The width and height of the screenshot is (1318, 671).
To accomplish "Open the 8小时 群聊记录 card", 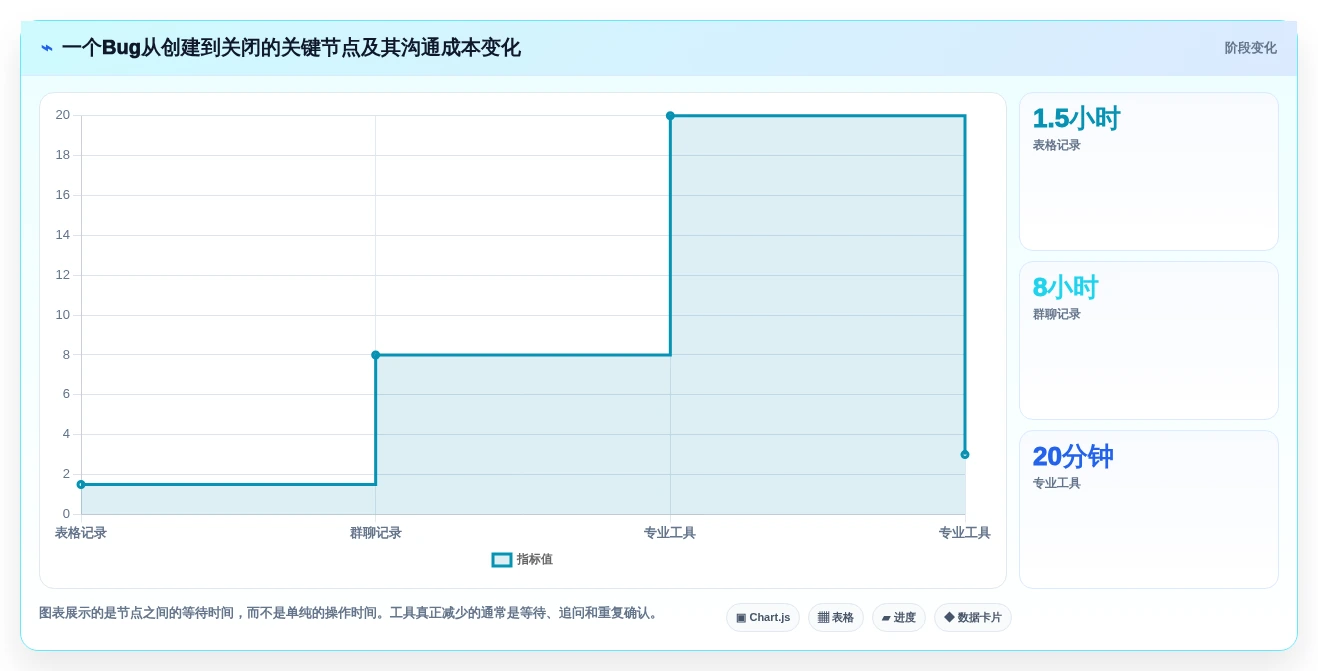I will 1149,341.
